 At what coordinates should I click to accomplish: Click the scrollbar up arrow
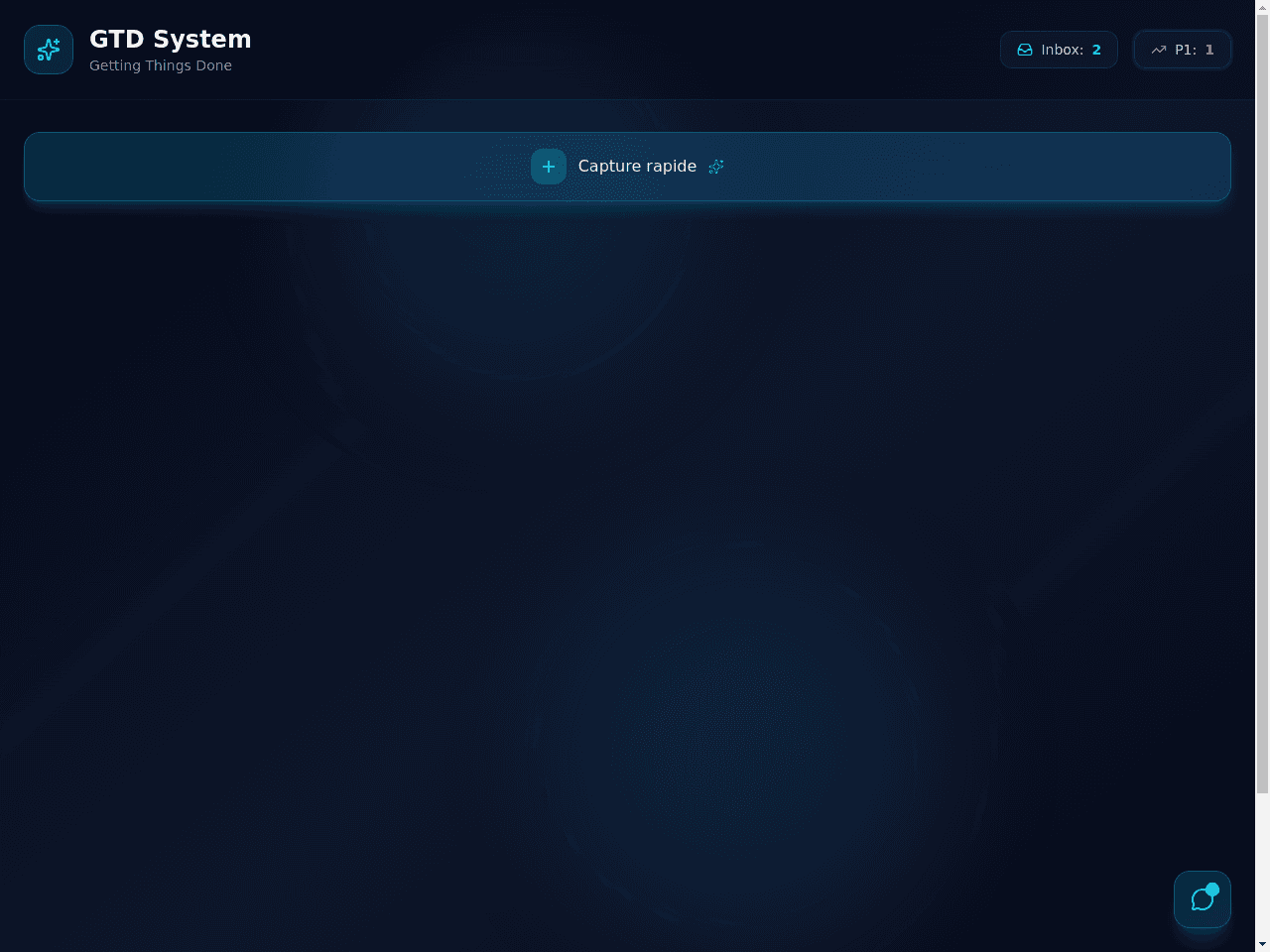[x=1262, y=6]
